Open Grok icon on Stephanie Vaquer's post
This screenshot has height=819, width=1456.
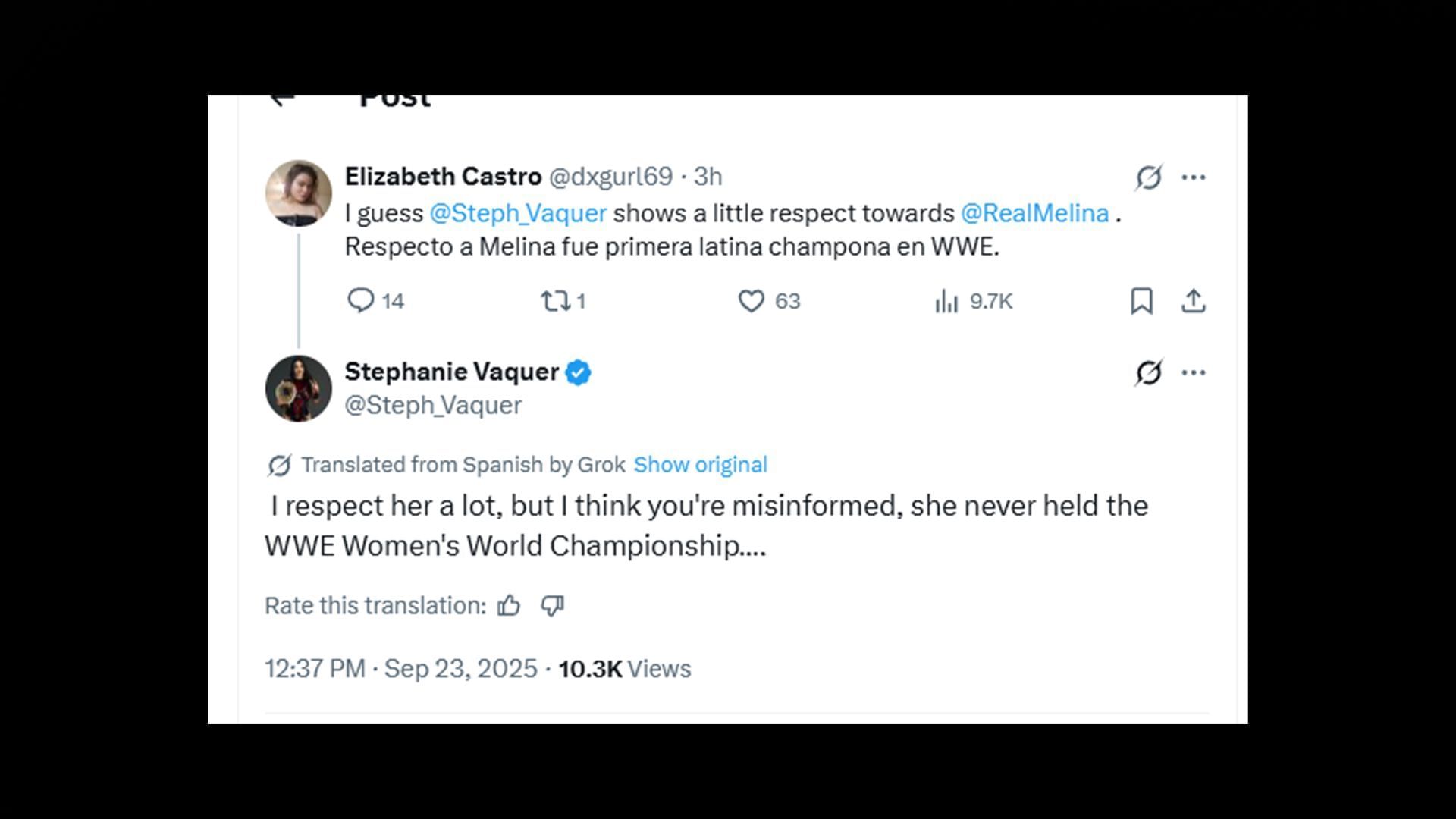[1148, 372]
